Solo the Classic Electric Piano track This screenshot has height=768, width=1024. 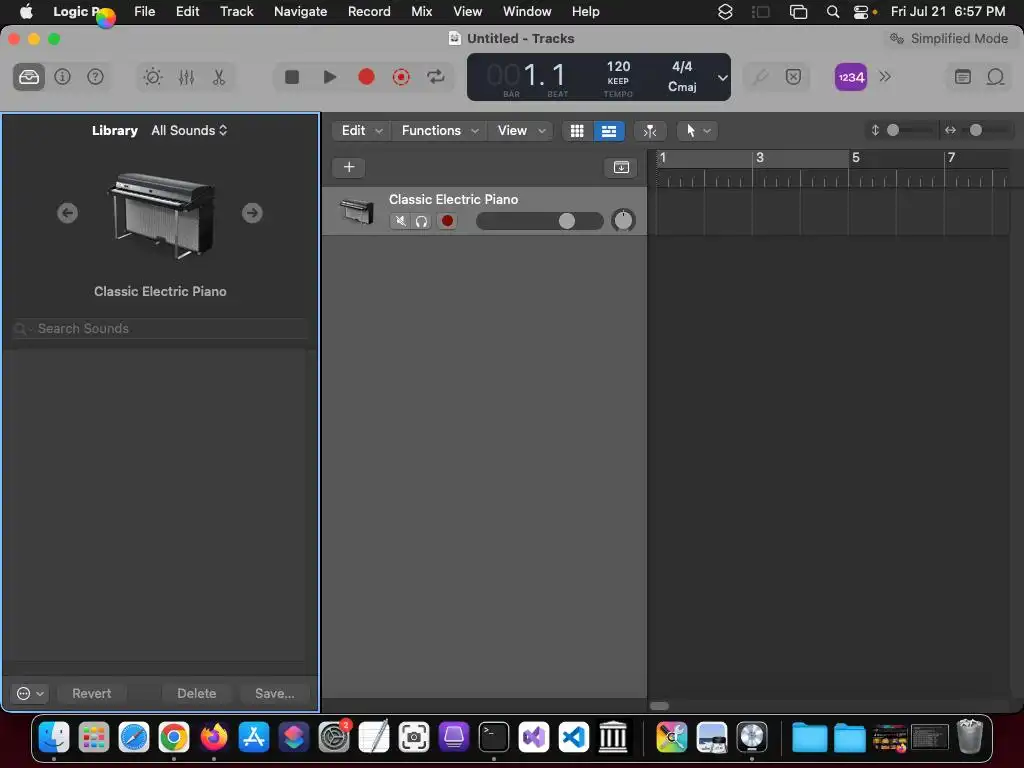point(421,221)
